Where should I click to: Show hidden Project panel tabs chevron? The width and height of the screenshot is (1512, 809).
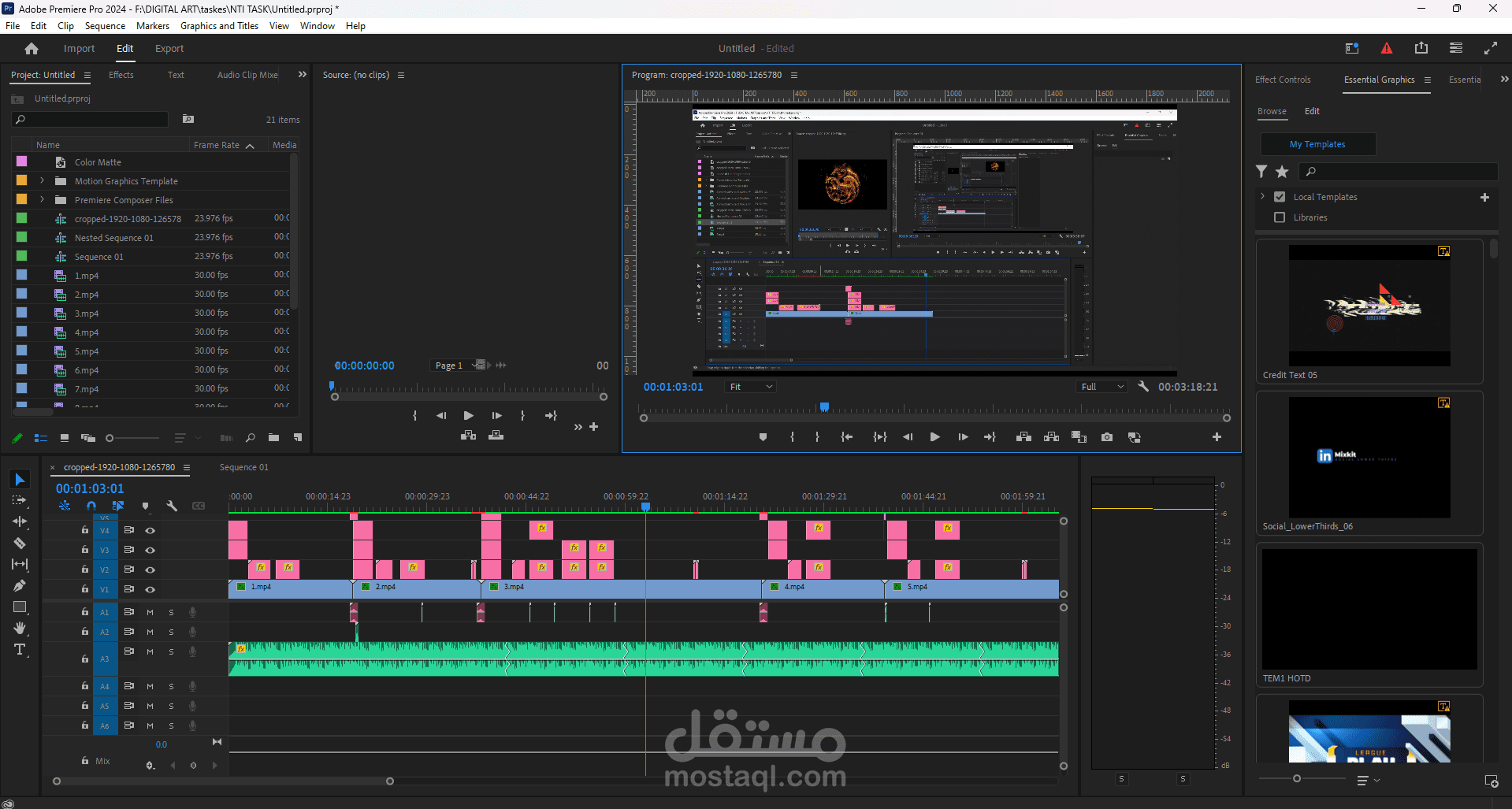click(x=302, y=75)
